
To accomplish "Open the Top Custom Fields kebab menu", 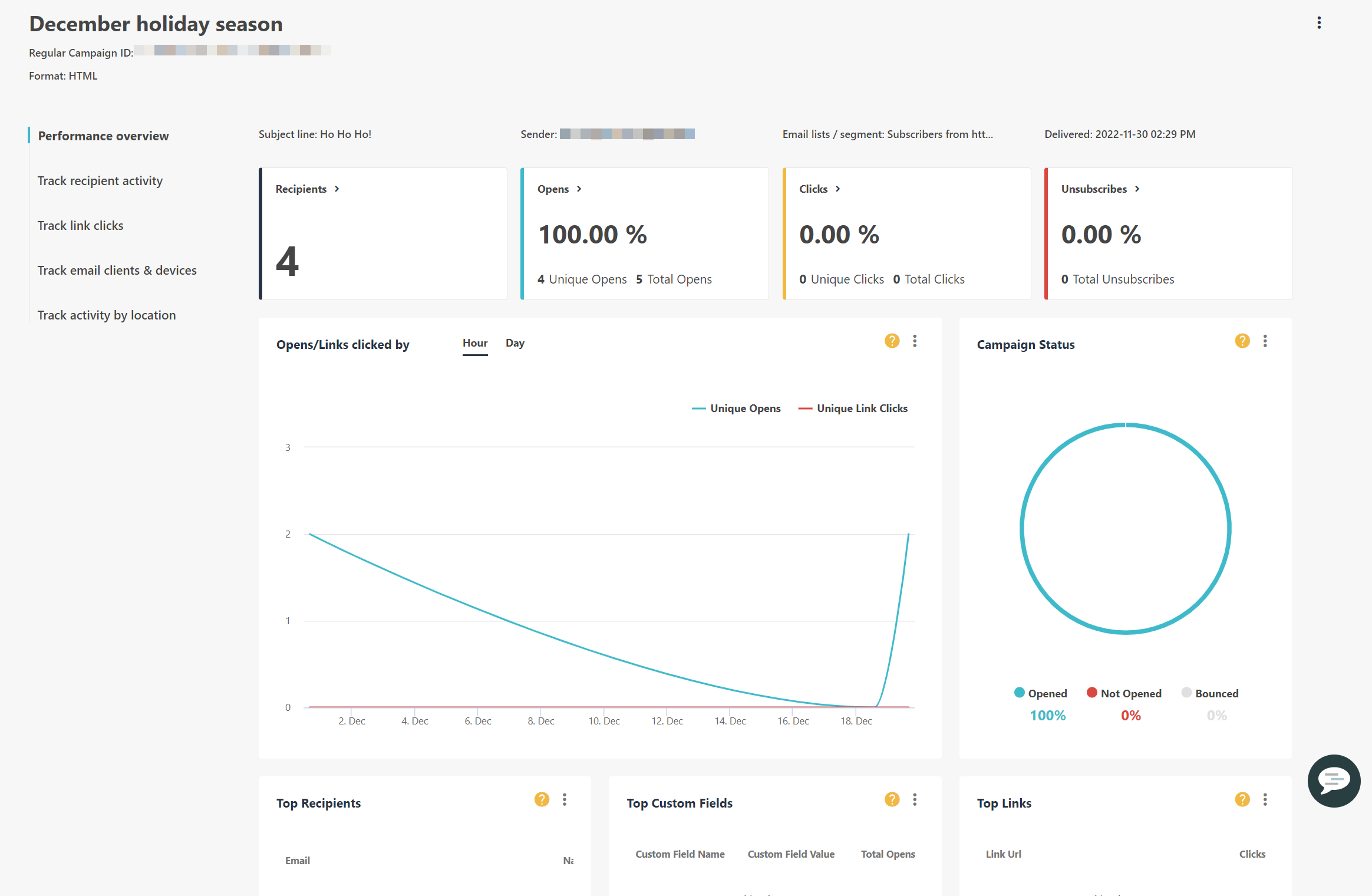I will (x=915, y=799).
